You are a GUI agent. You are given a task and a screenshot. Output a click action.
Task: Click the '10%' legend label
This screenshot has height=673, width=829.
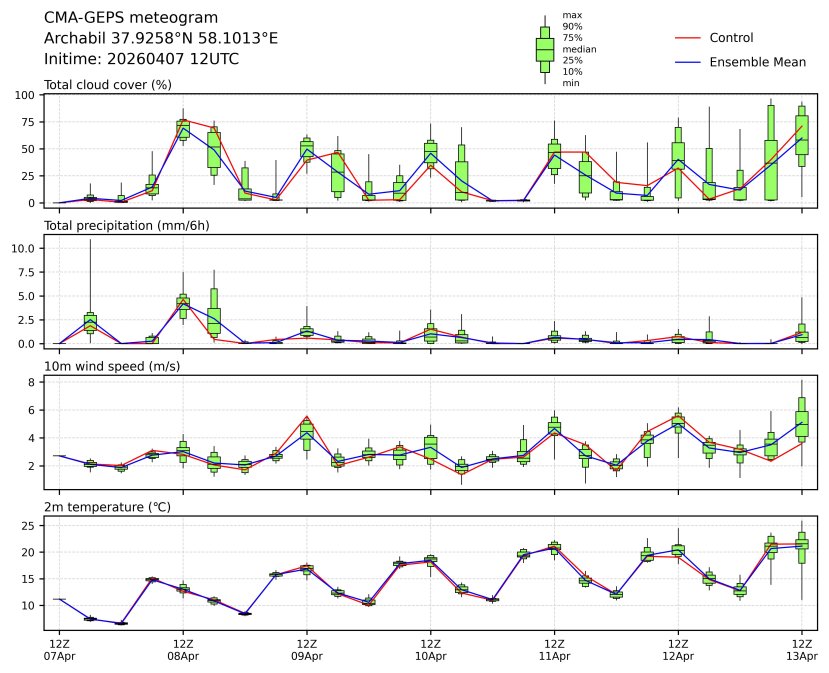tap(573, 71)
